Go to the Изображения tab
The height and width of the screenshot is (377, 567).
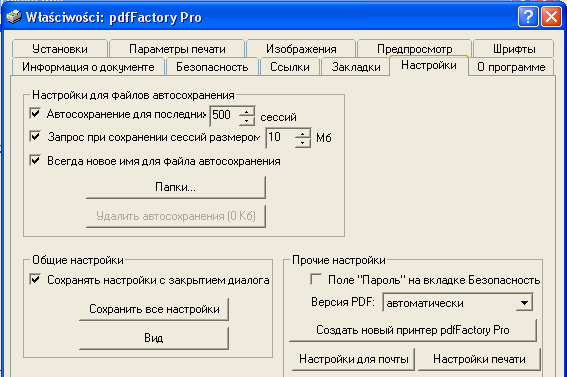(x=301, y=49)
